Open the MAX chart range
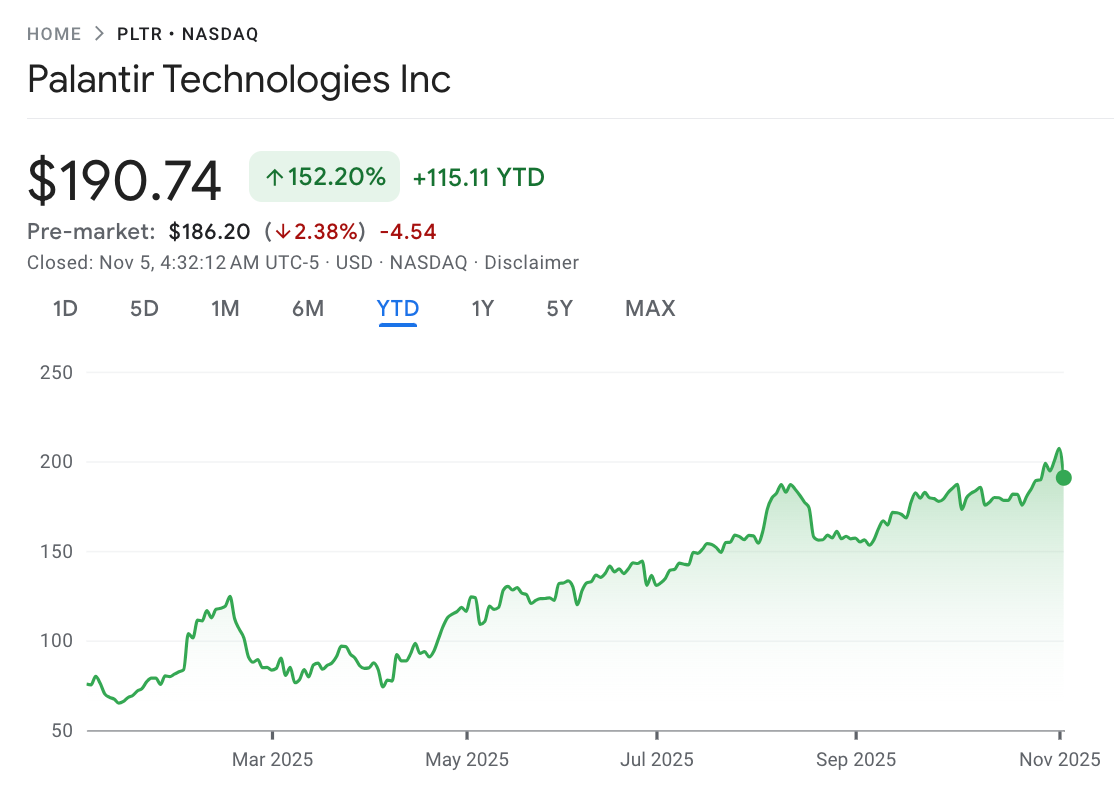 point(649,309)
